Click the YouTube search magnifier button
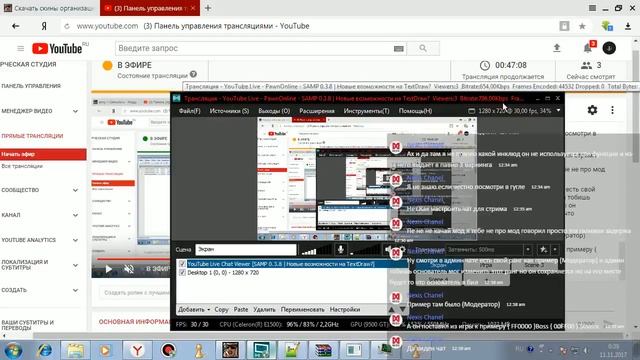 423,49
